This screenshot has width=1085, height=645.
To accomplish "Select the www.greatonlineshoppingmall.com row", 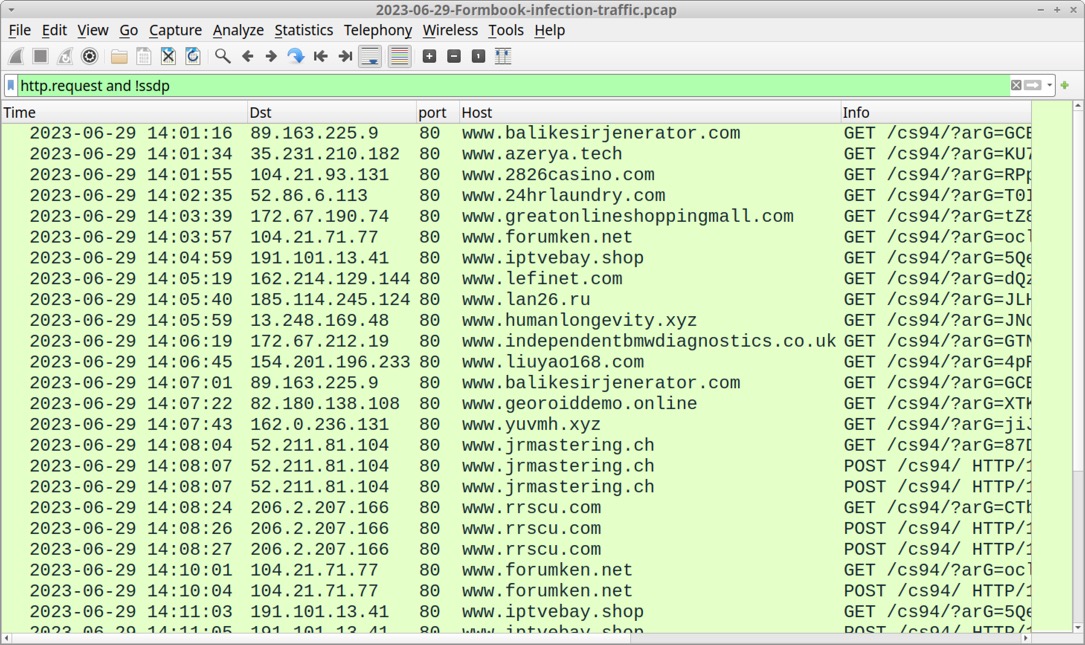I will pyautogui.click(x=516, y=216).
